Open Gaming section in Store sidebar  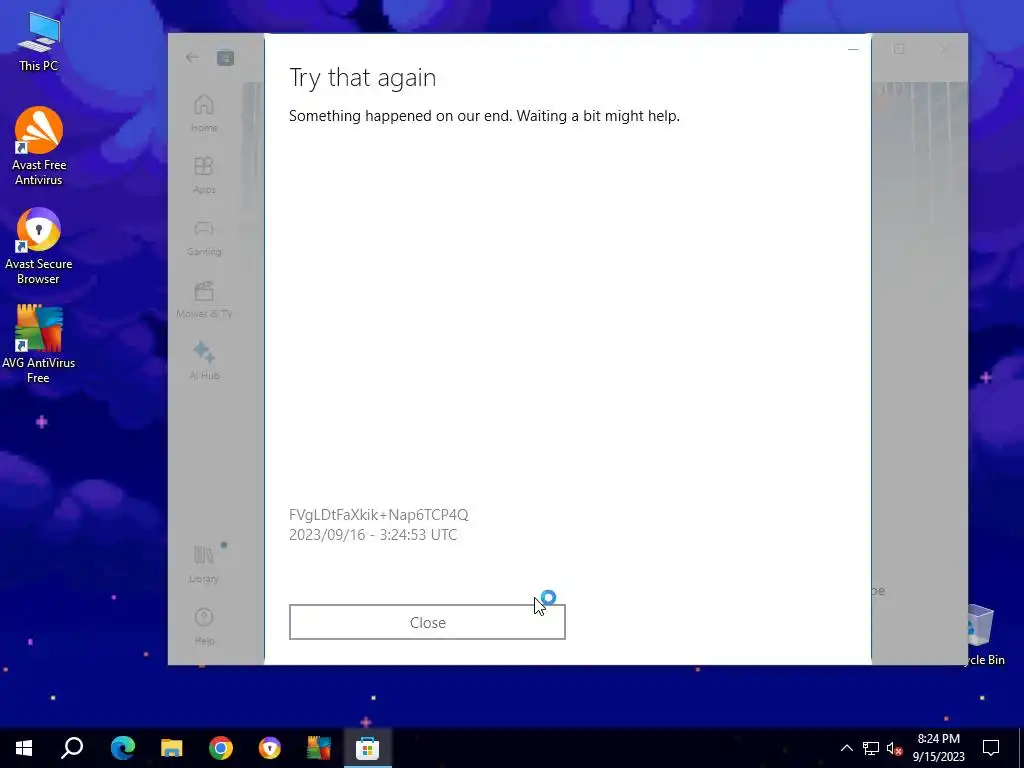[x=204, y=238]
